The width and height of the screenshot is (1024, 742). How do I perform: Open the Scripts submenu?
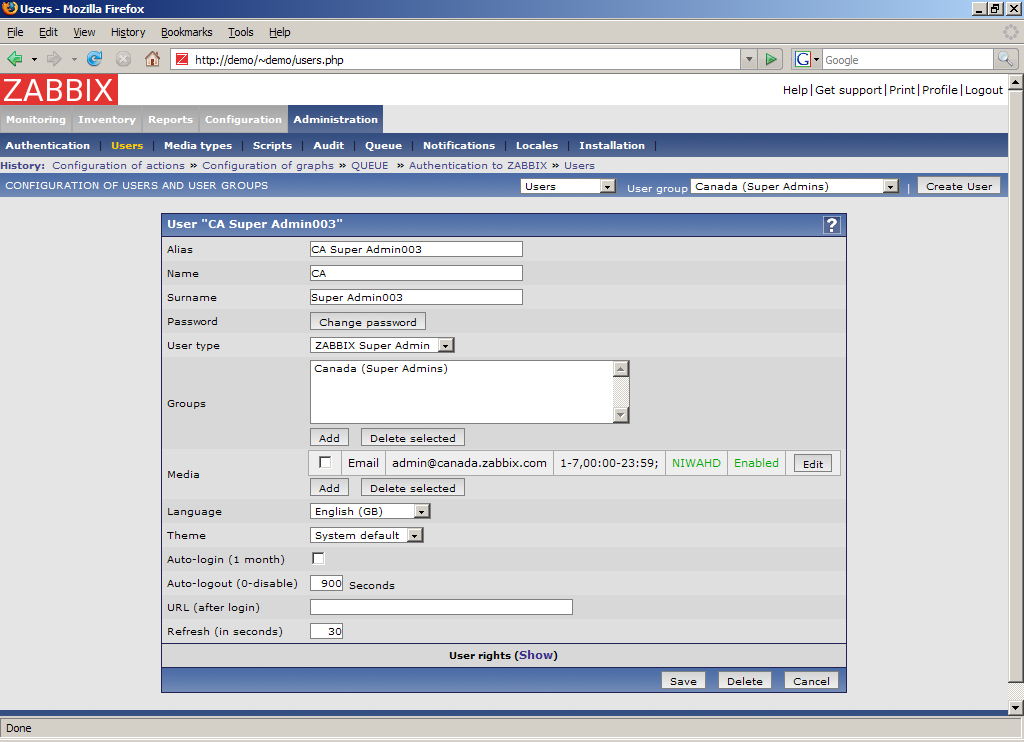click(272, 146)
